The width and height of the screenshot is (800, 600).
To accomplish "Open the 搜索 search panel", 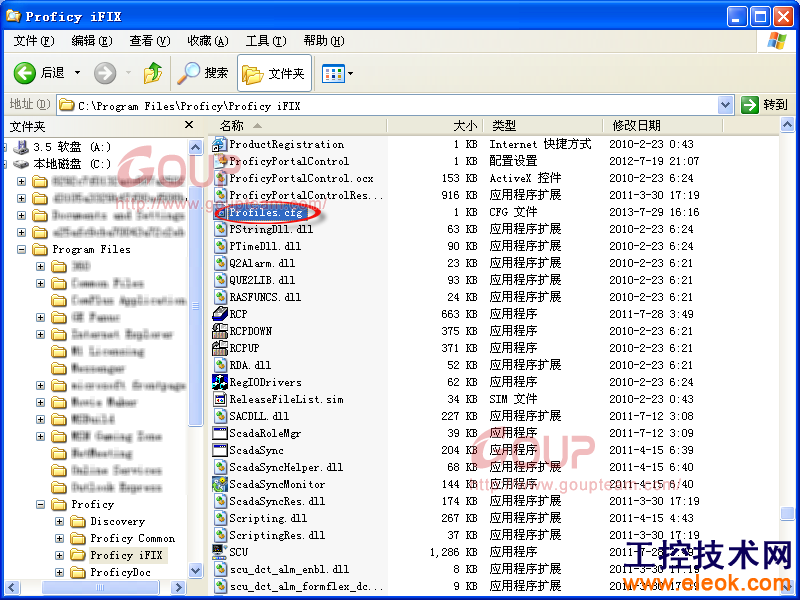I will click(x=203, y=73).
